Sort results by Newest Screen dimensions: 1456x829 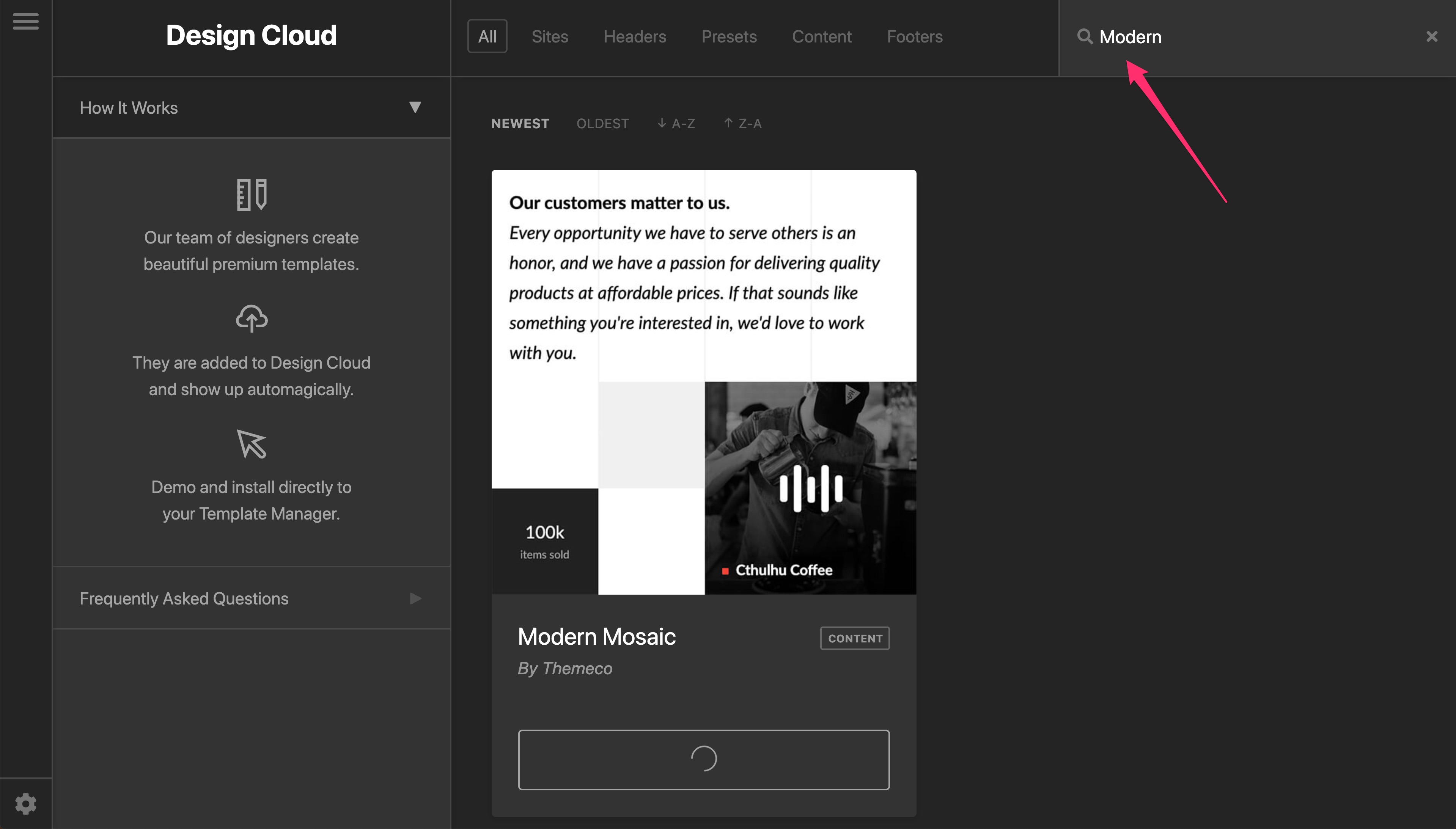(x=520, y=124)
